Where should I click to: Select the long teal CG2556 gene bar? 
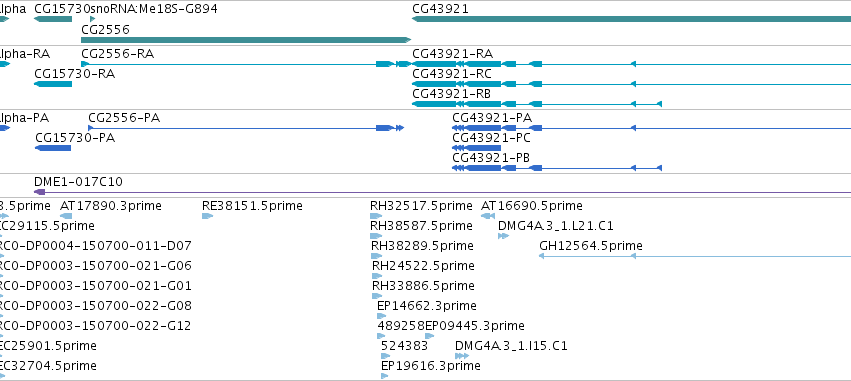pyautogui.click(x=246, y=40)
